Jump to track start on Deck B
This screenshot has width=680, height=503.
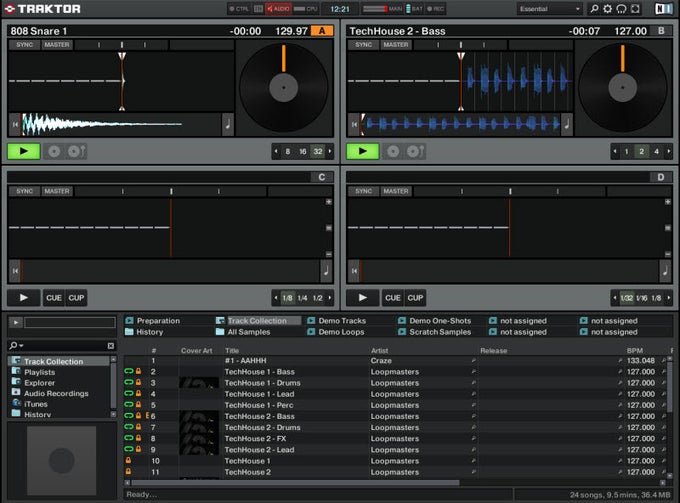coord(354,124)
